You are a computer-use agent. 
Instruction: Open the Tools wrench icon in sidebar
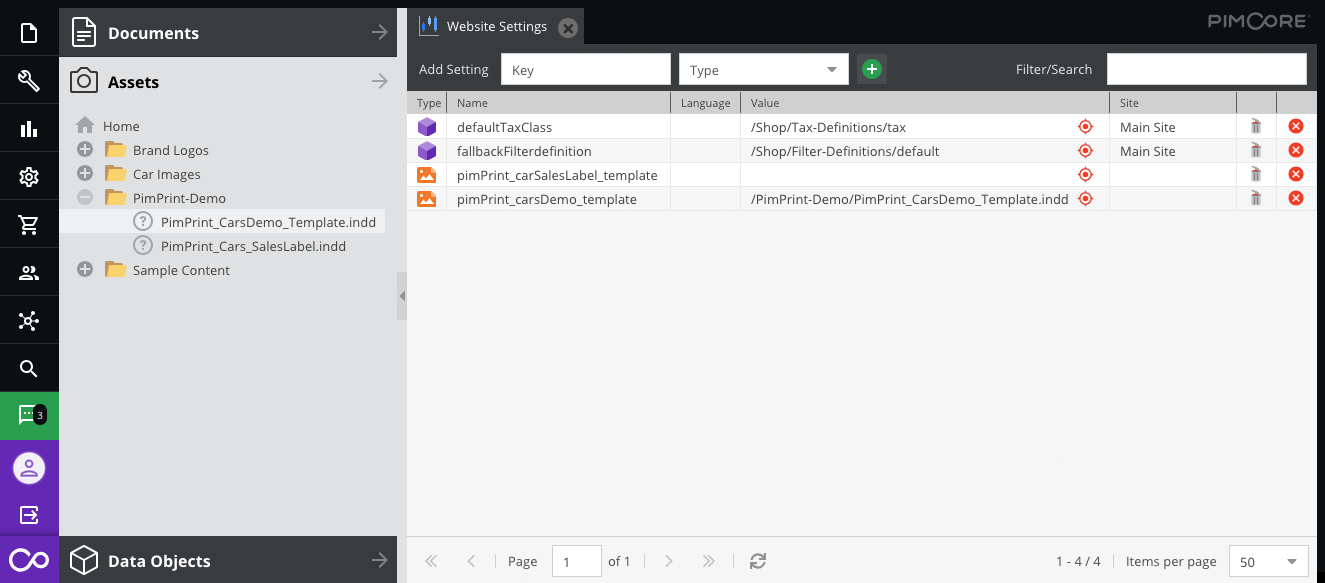(29, 81)
